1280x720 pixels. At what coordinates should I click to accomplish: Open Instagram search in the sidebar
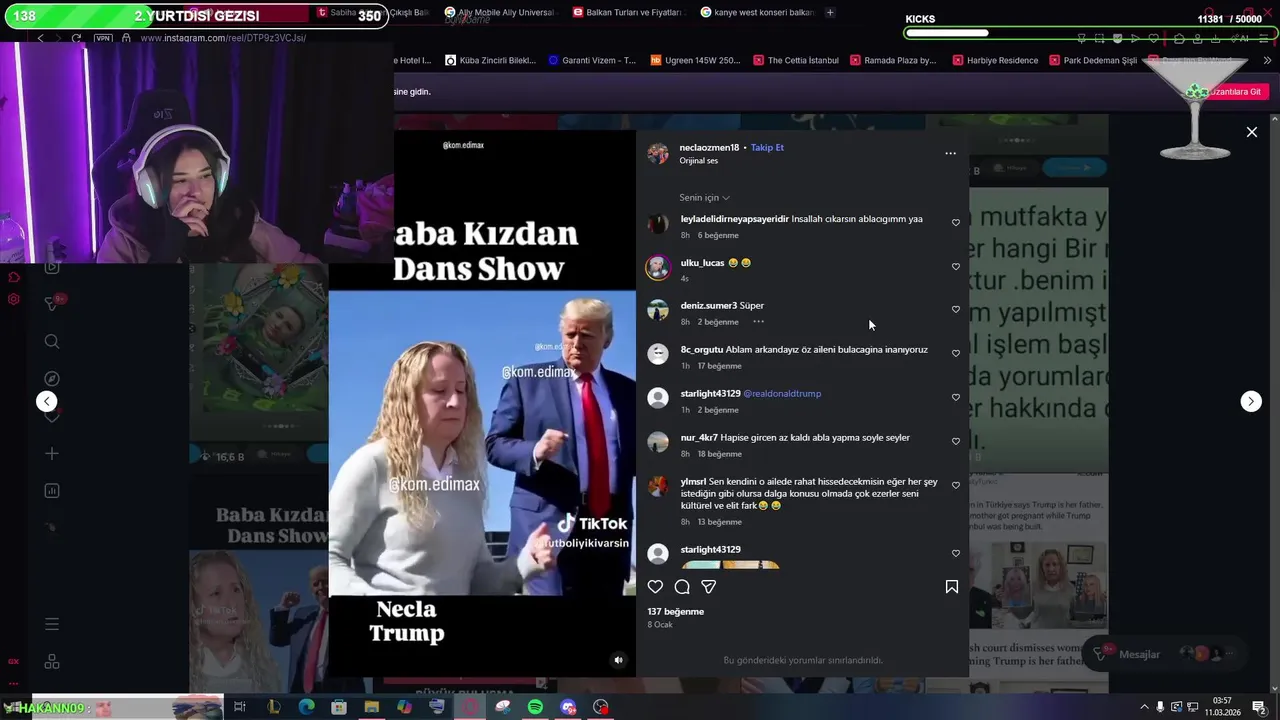click(52, 342)
